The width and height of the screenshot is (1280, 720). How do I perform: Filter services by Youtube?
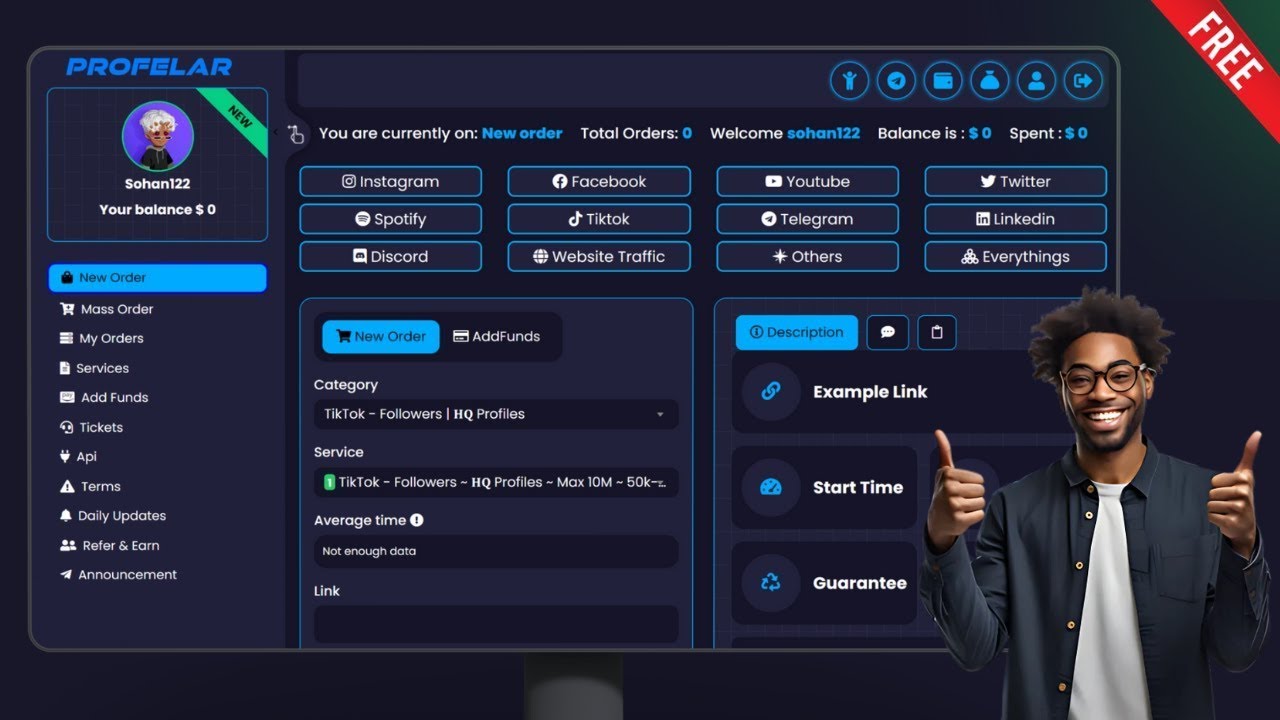(808, 182)
